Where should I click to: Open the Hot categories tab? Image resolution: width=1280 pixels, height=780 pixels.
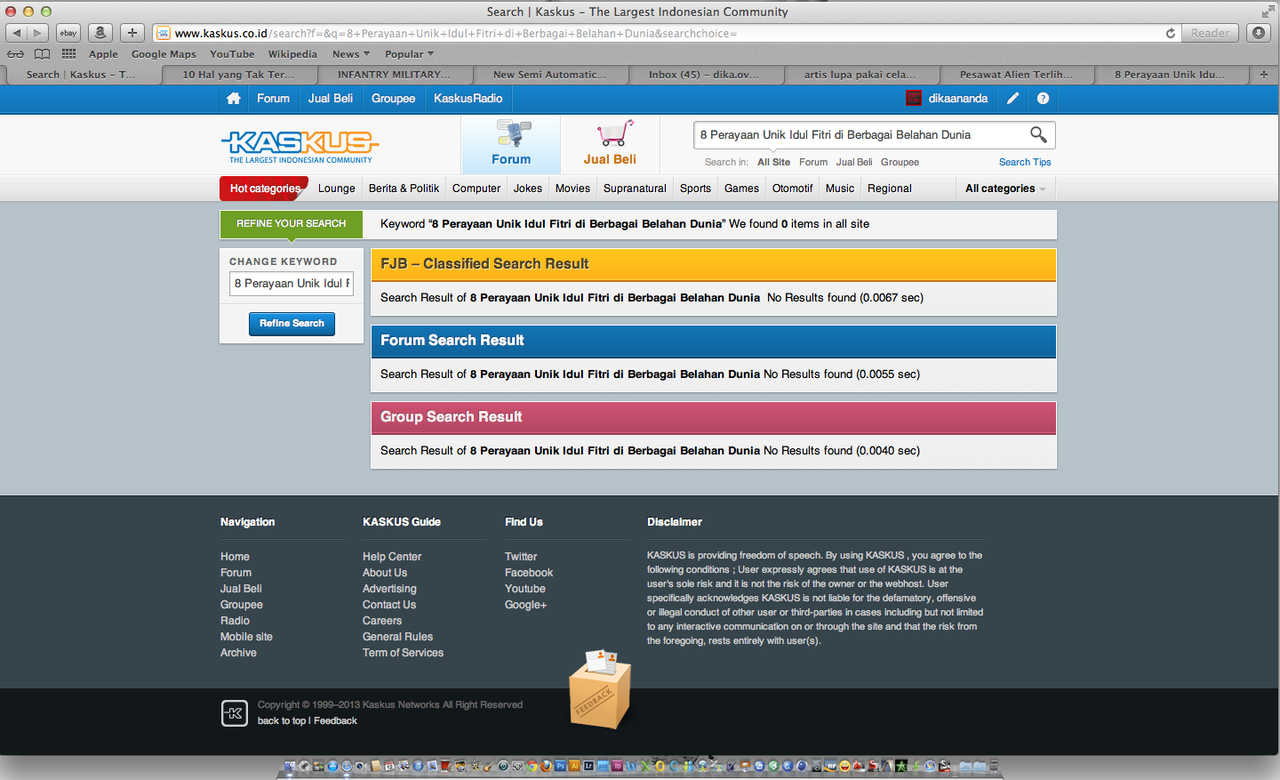[265, 188]
